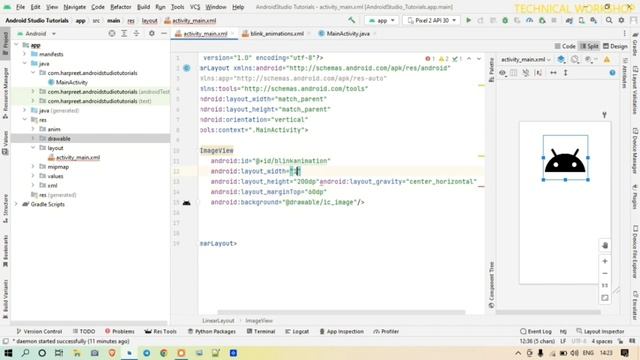Screen dimensions: 640x360
Task: Open IDE settings gear in main toolbar
Action: [621, 20]
